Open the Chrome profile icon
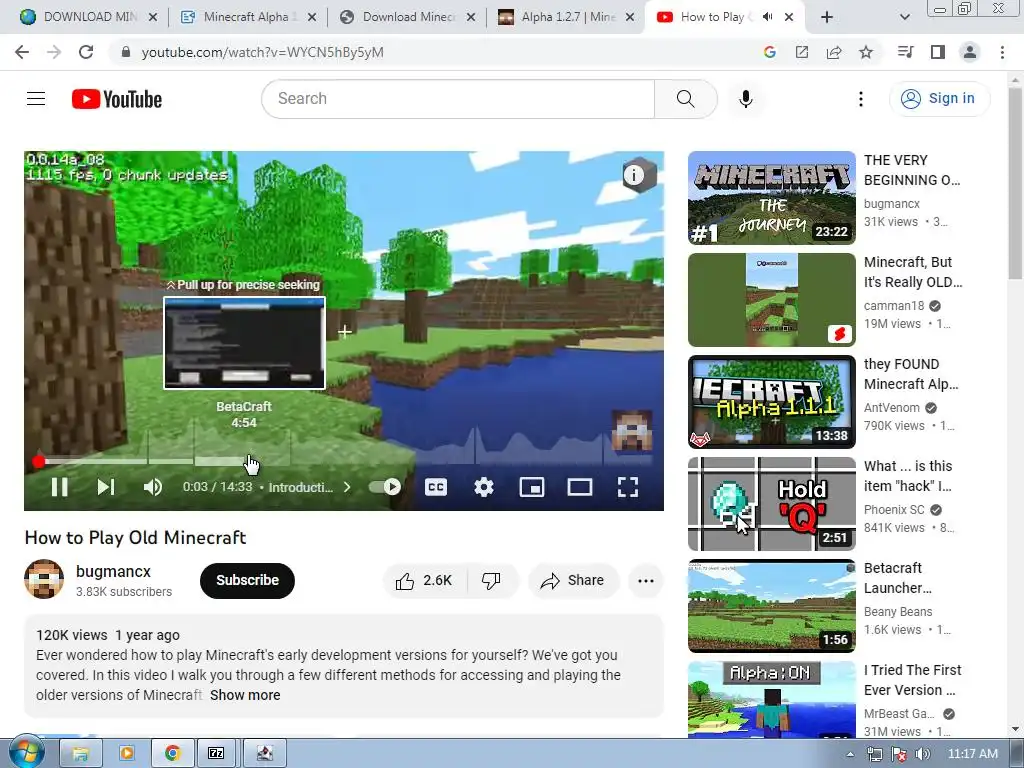The image size is (1024, 768). 970,52
